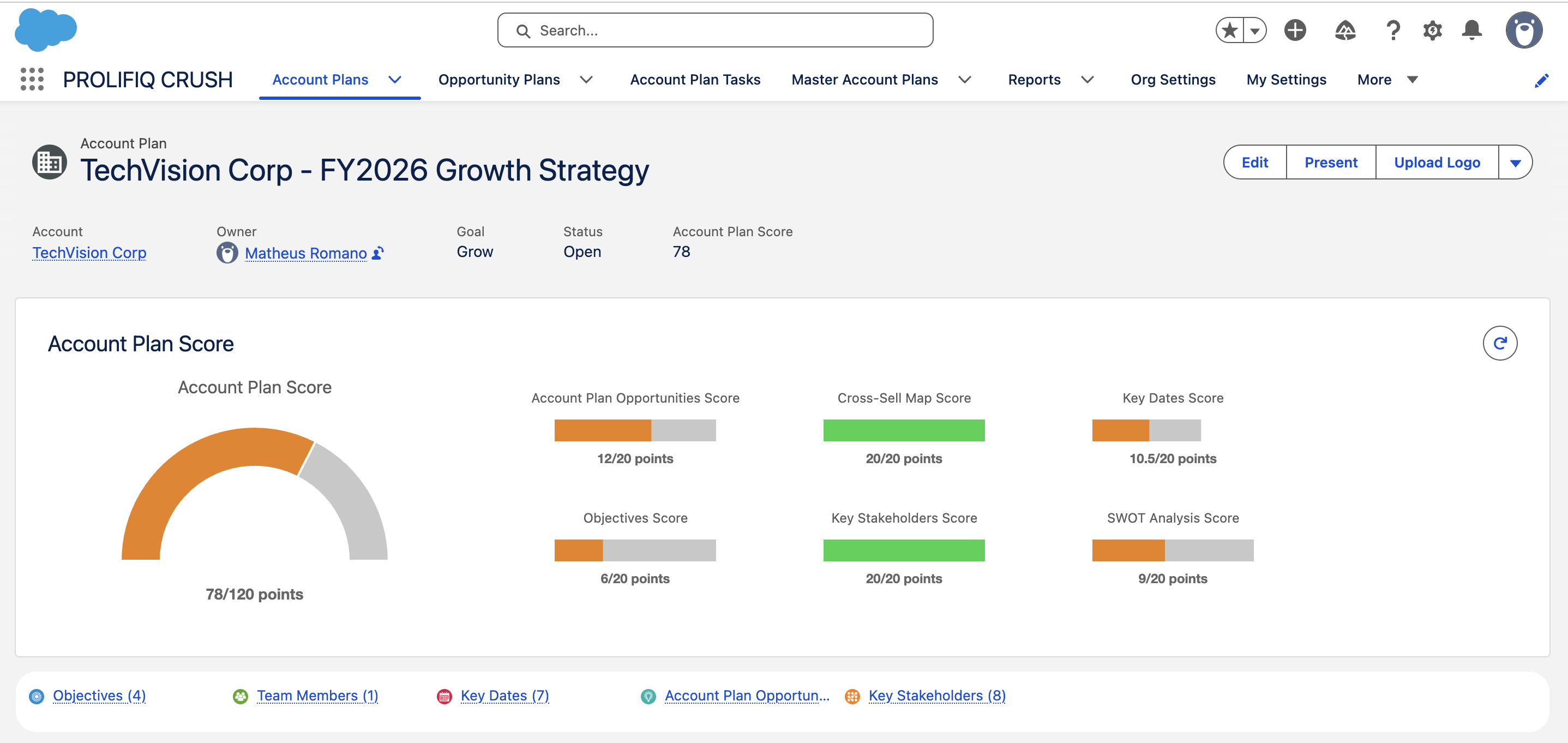The height and width of the screenshot is (743, 1568).
Task: Switch to the Account Plans tab
Action: coord(320,80)
